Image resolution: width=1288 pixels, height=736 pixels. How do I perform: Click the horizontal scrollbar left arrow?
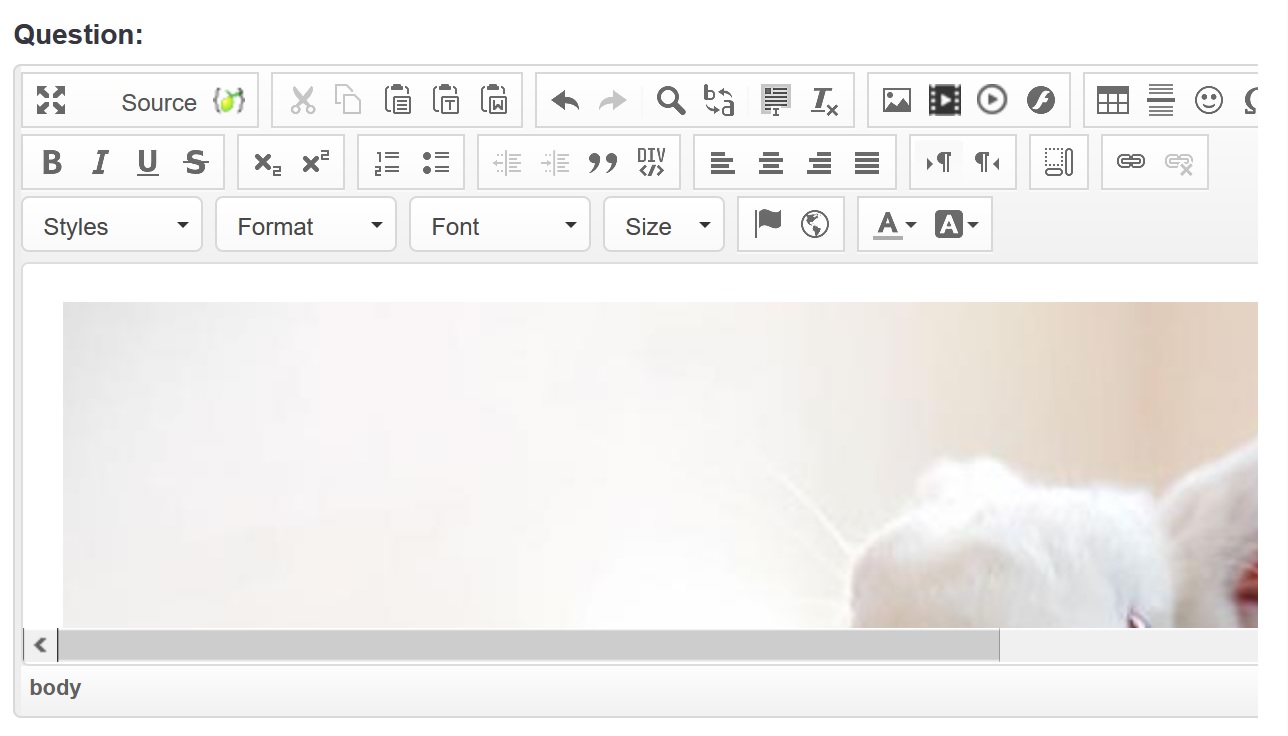40,645
